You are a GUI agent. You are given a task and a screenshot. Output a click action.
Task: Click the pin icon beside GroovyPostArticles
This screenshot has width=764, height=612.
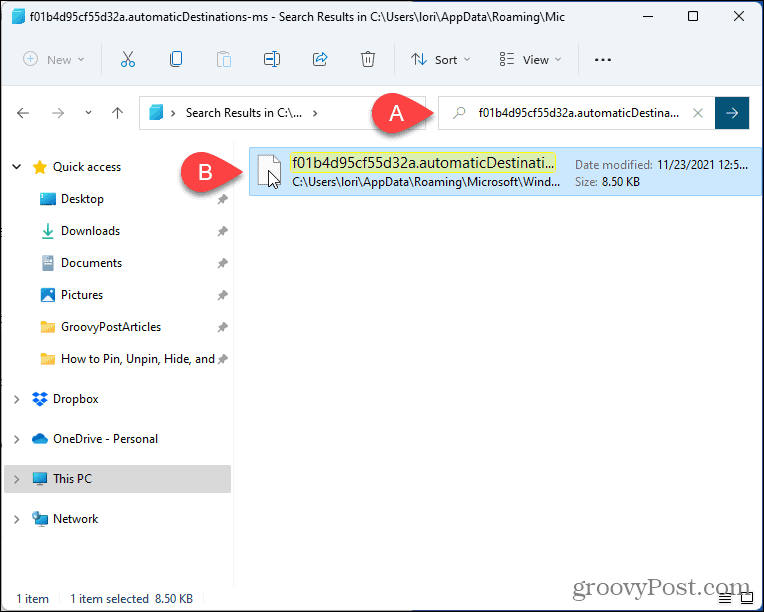pyautogui.click(x=222, y=327)
